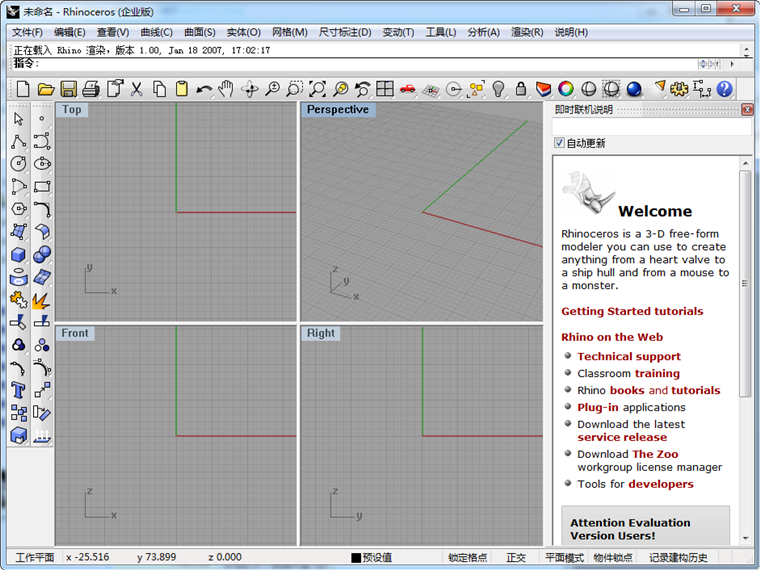Open the blue Help question mark icon
The image size is (760, 570).
tap(725, 89)
